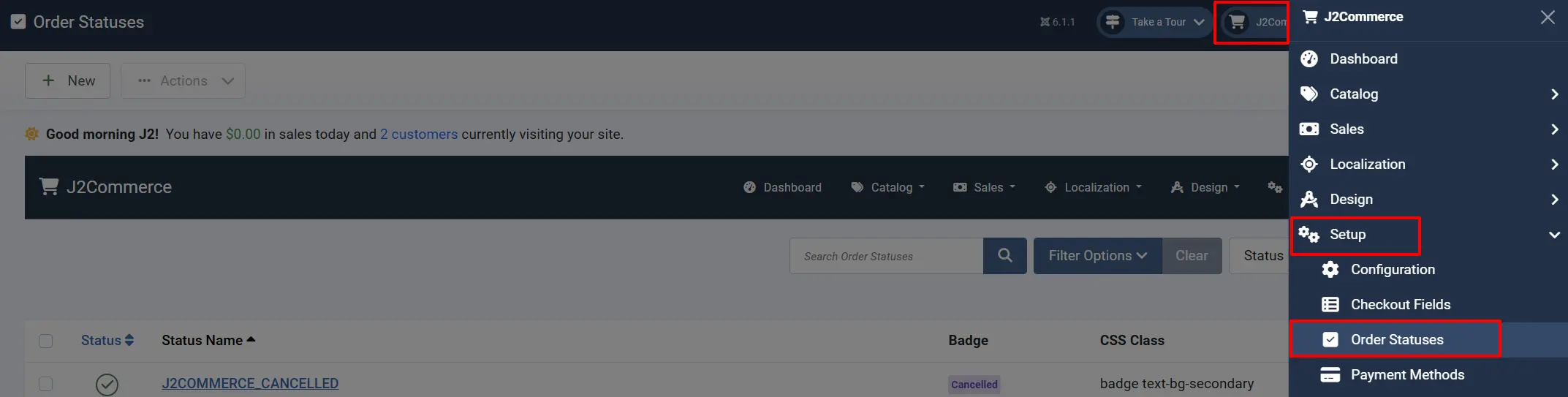Screen dimensions: 1568x397
Task: Open Design dropdown in J2Commerce navbar
Action: [x=1205, y=188]
